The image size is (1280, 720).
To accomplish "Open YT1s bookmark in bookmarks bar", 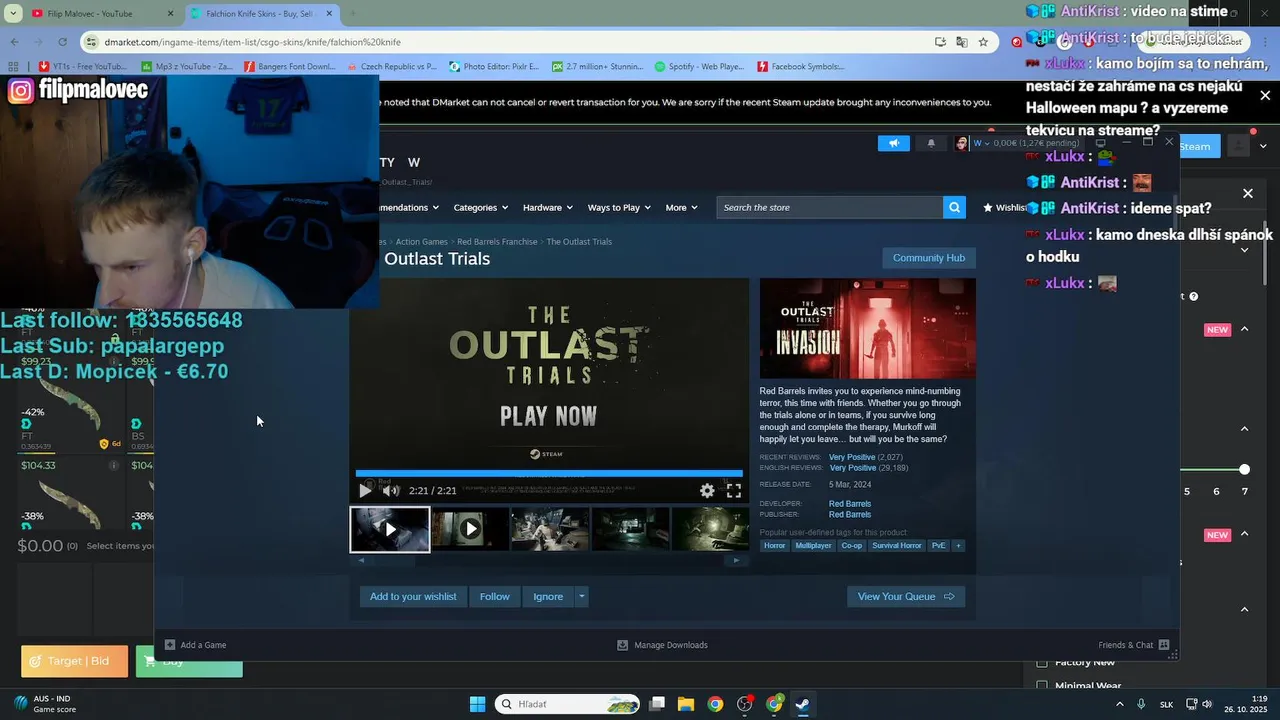I will click(x=83, y=67).
